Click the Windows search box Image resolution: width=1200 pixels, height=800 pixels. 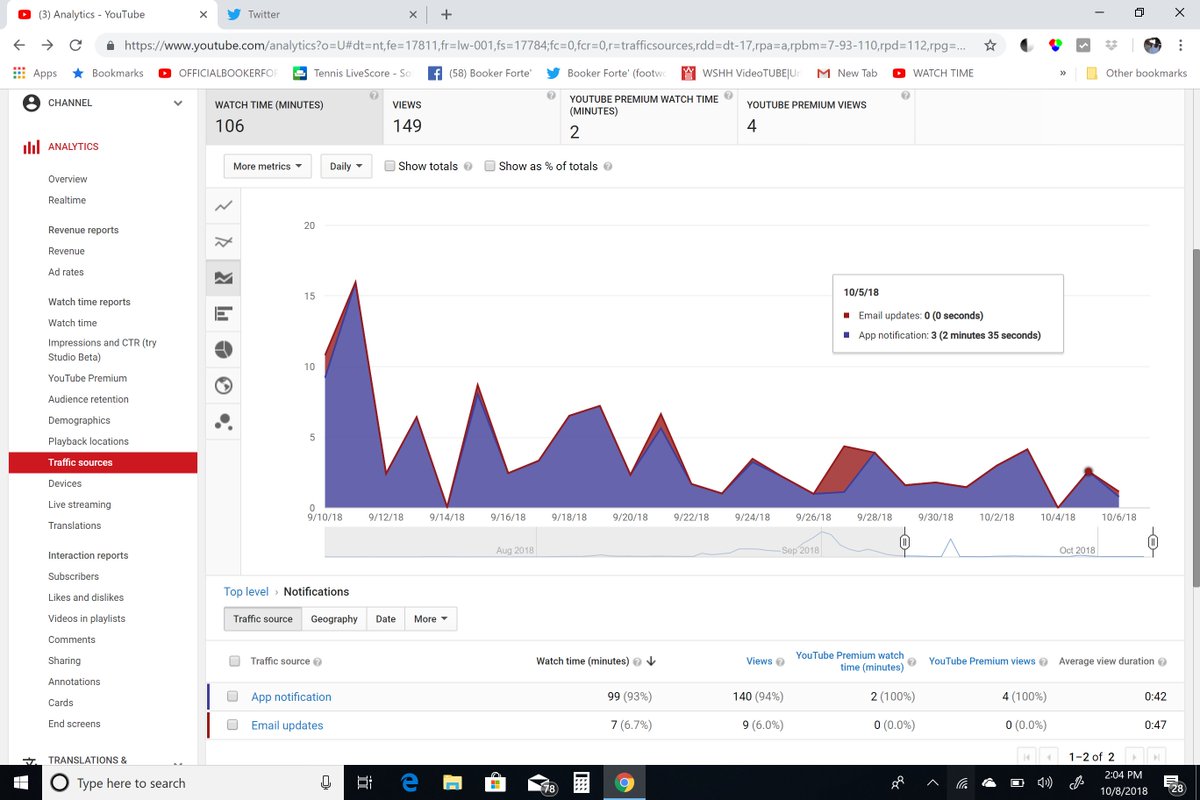point(194,783)
